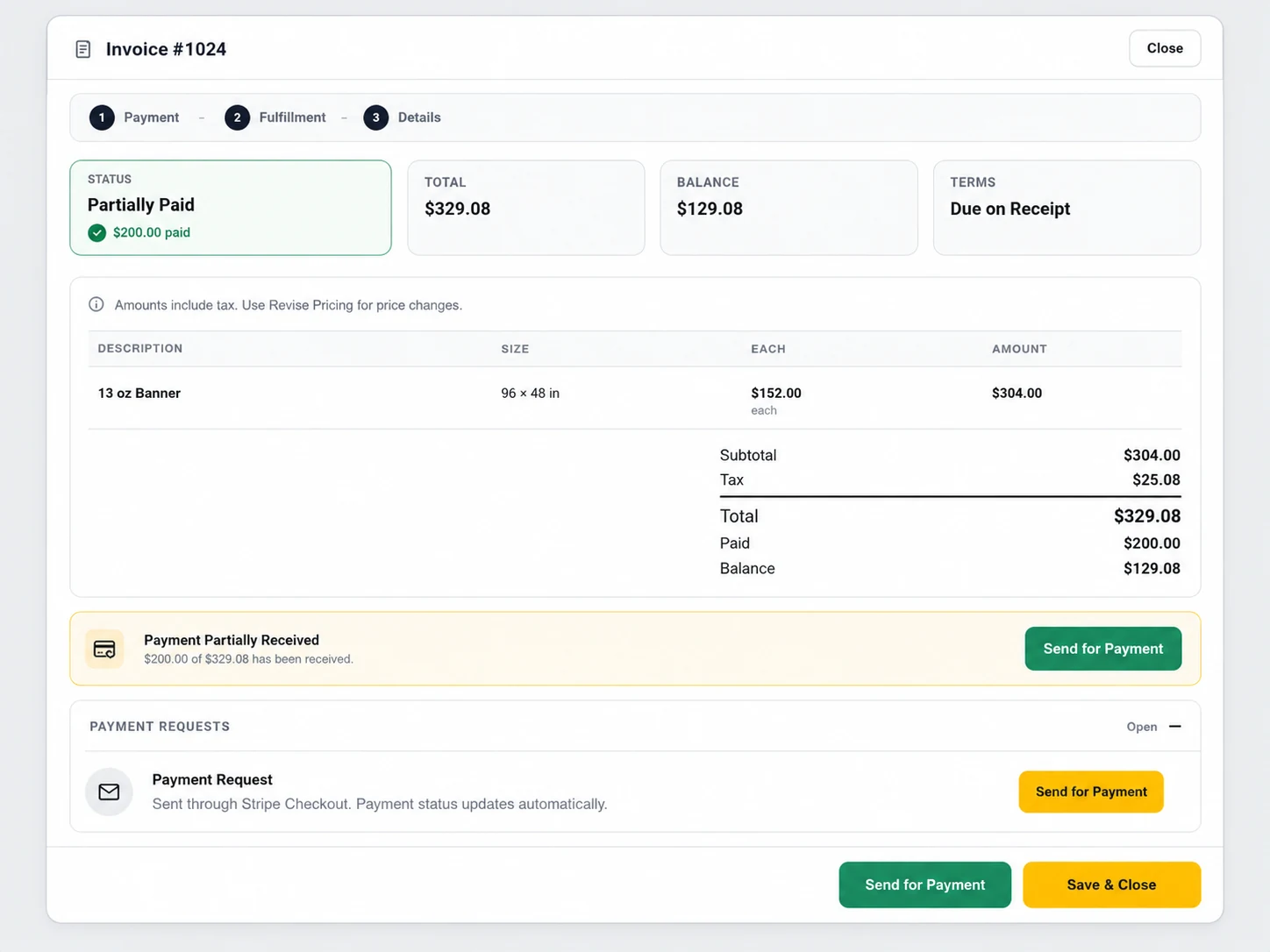This screenshot has width=1270, height=952.
Task: Click the credit card icon in payment banner
Action: pos(104,649)
